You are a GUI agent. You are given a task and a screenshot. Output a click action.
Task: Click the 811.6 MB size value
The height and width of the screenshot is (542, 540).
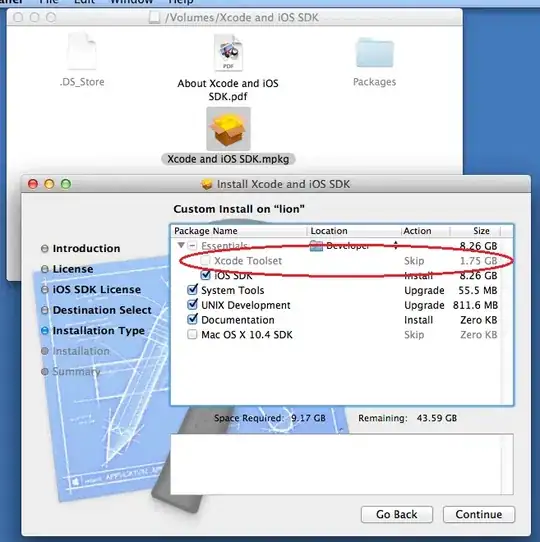tap(475, 305)
